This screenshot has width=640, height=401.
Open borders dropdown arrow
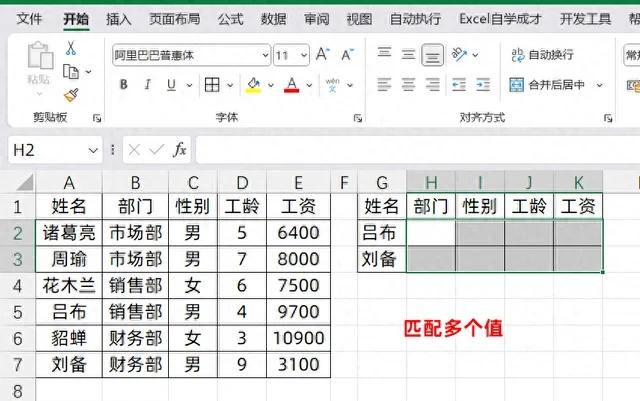click(x=230, y=85)
